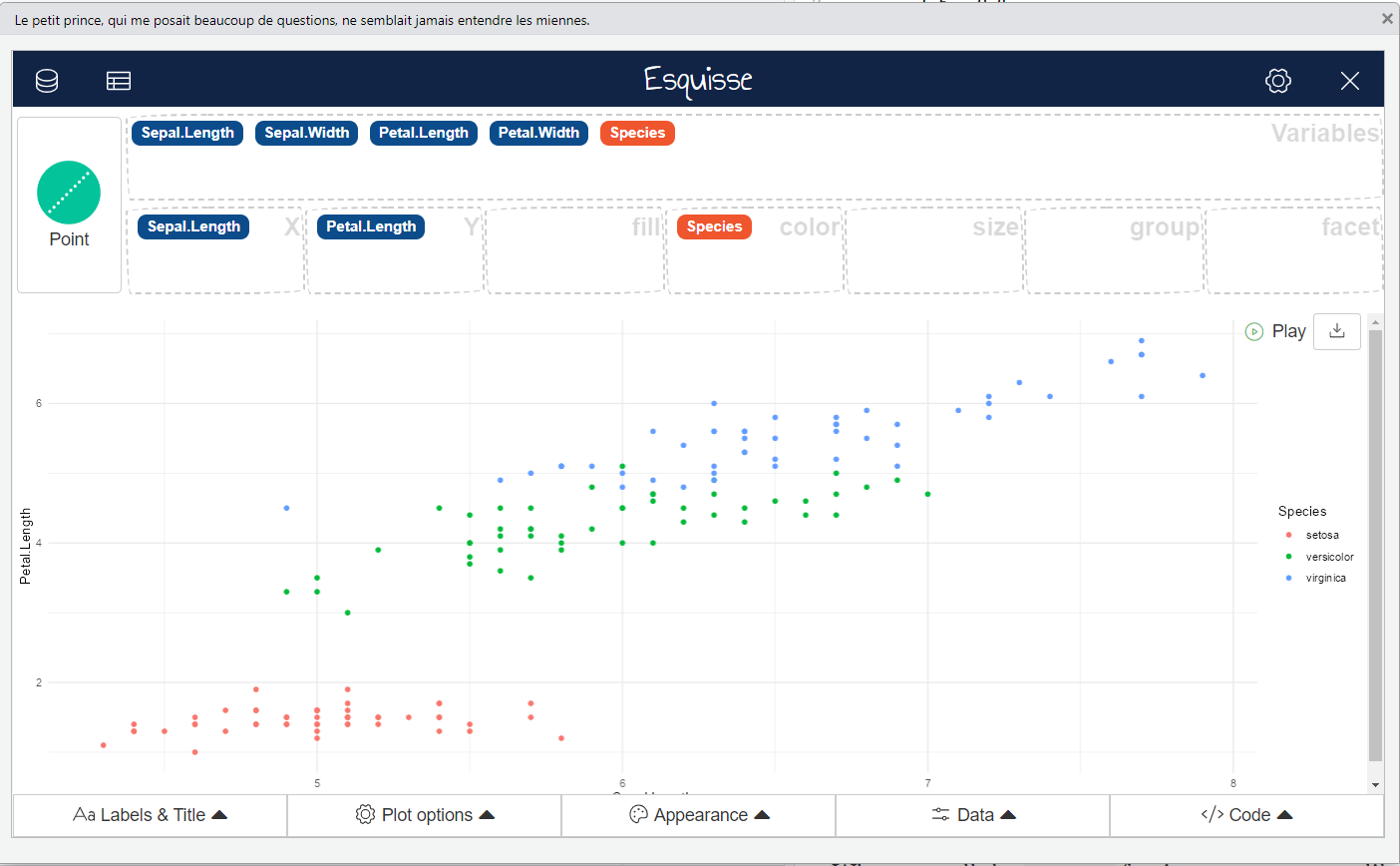Click Sepal.Length badge in the X box
This screenshot has height=866, width=1400.
[193, 226]
